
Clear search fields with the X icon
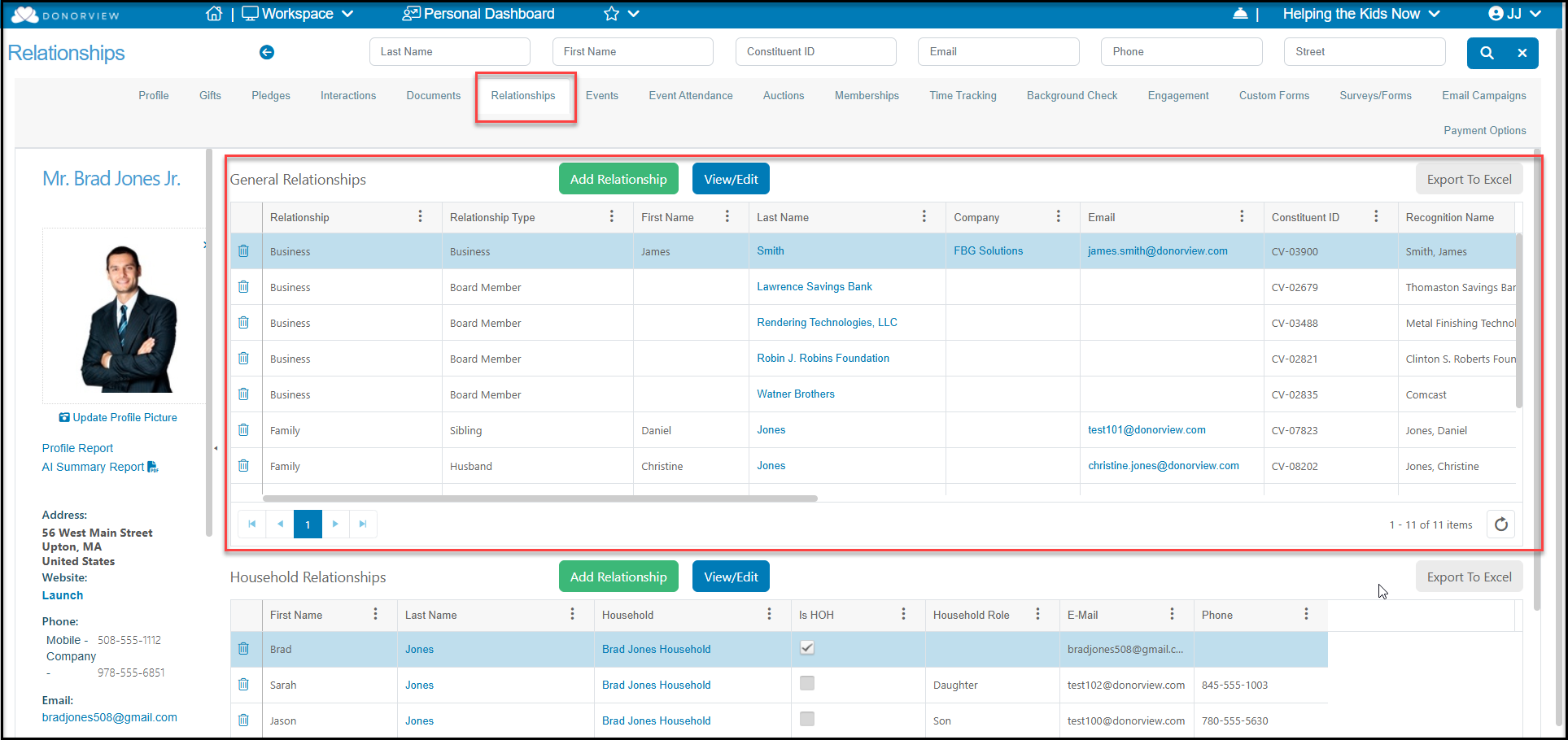tap(1522, 53)
